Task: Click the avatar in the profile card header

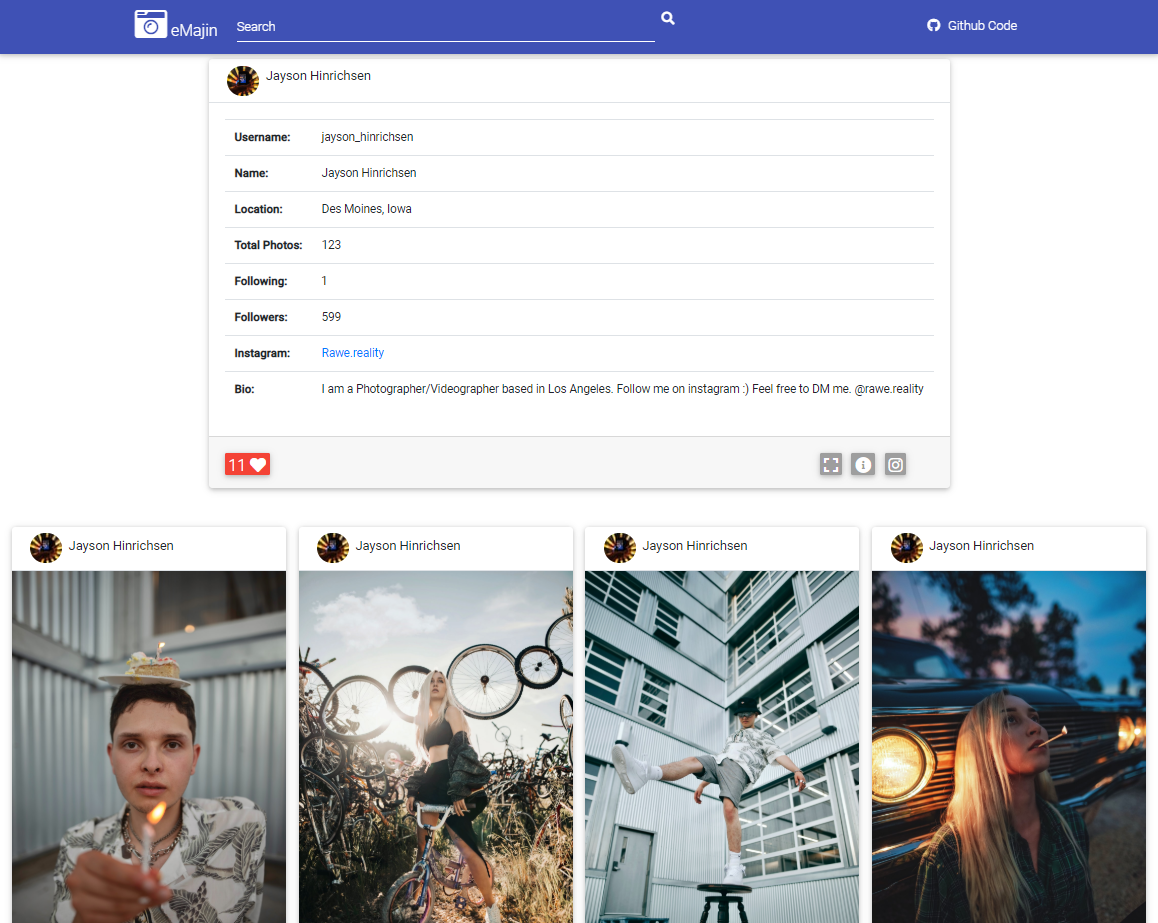Action: [242, 80]
